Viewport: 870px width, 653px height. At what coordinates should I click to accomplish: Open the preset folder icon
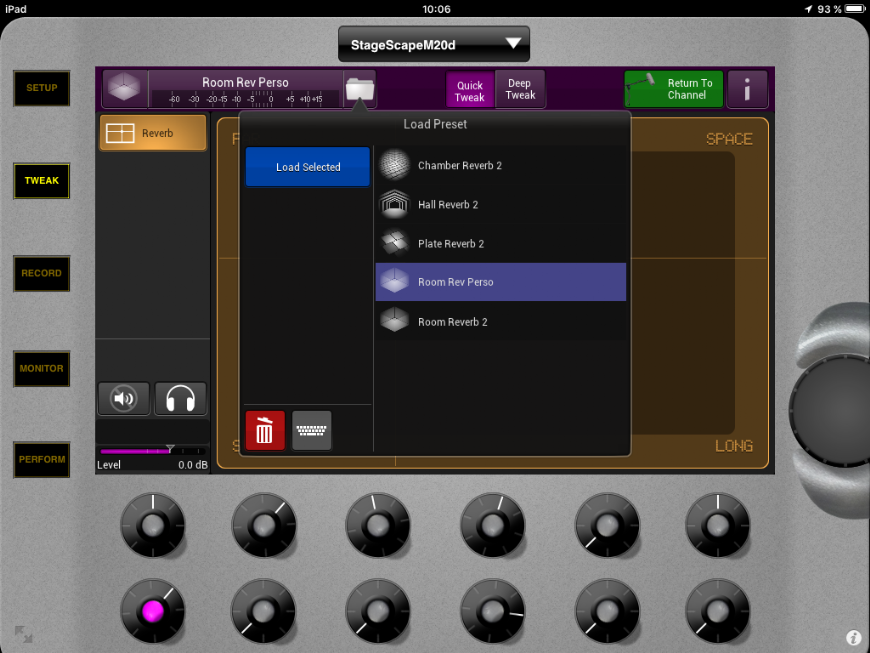tap(359, 89)
